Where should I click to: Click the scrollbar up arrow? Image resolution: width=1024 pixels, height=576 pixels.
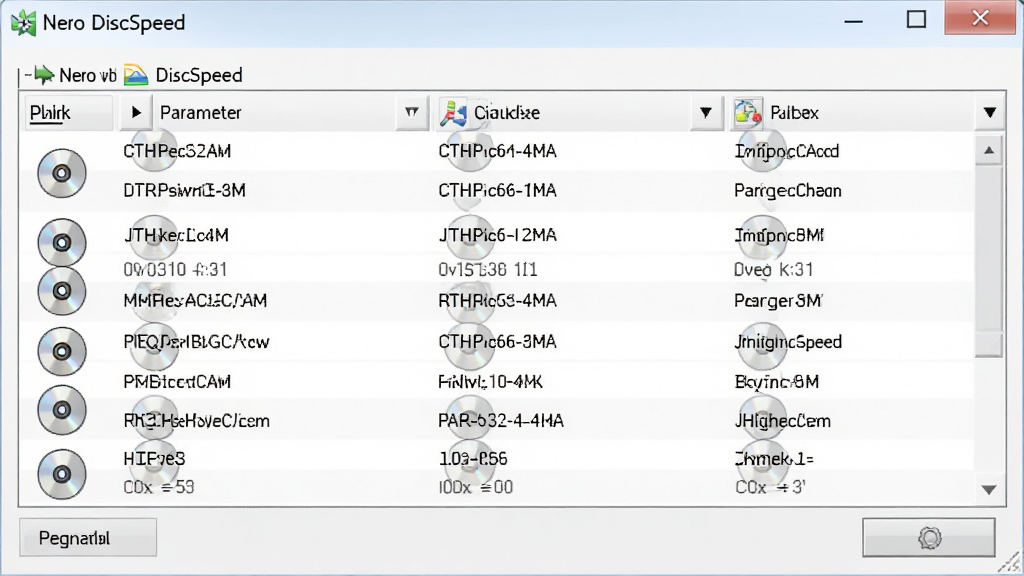click(x=989, y=151)
